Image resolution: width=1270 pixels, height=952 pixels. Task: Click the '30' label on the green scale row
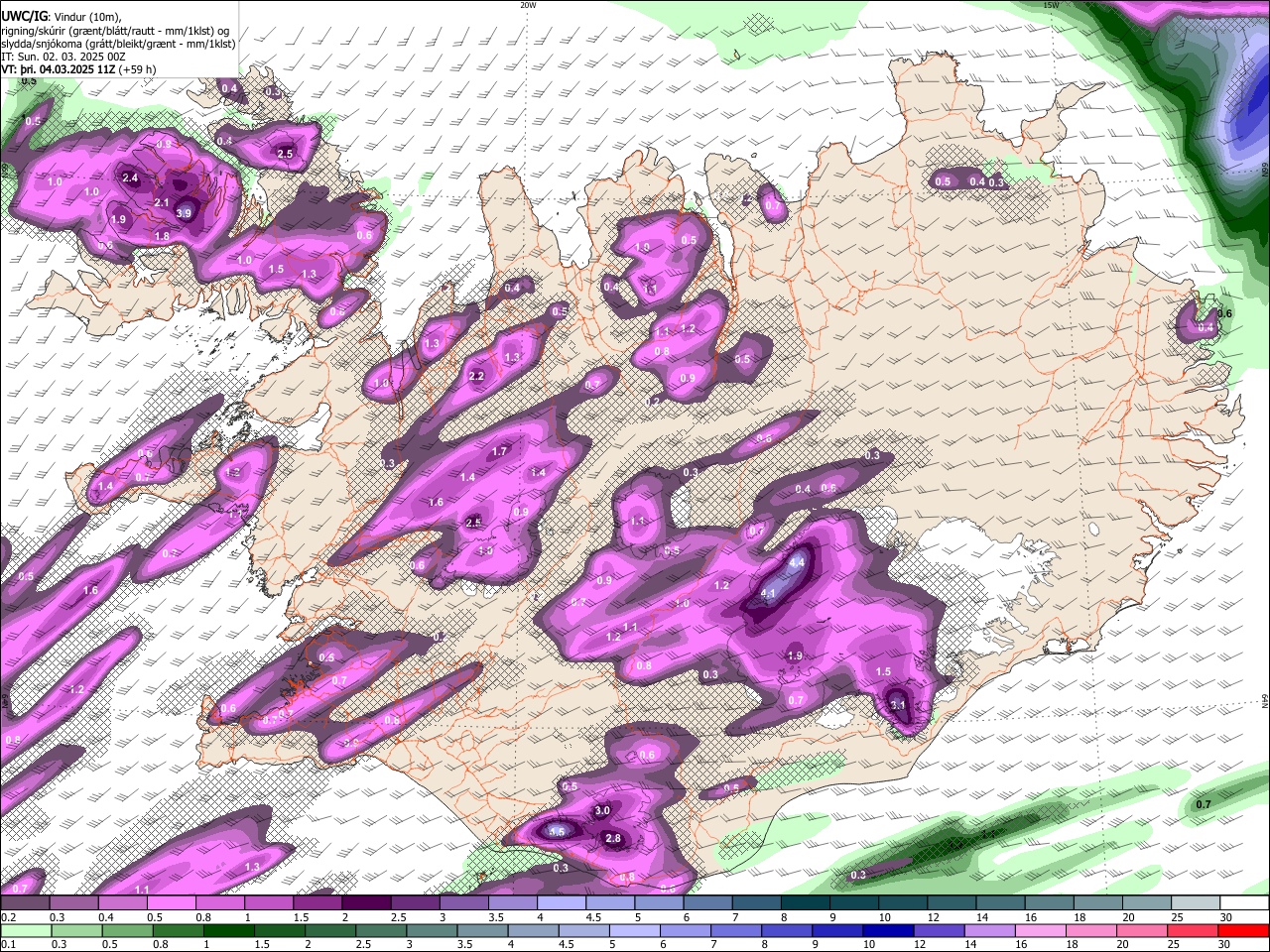click(x=1226, y=944)
